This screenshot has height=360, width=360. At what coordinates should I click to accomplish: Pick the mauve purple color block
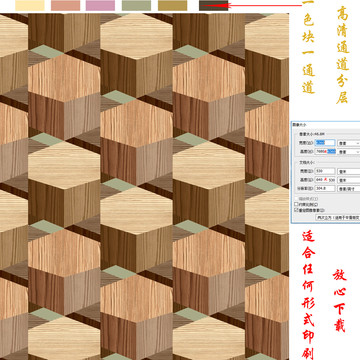coord(100,5)
